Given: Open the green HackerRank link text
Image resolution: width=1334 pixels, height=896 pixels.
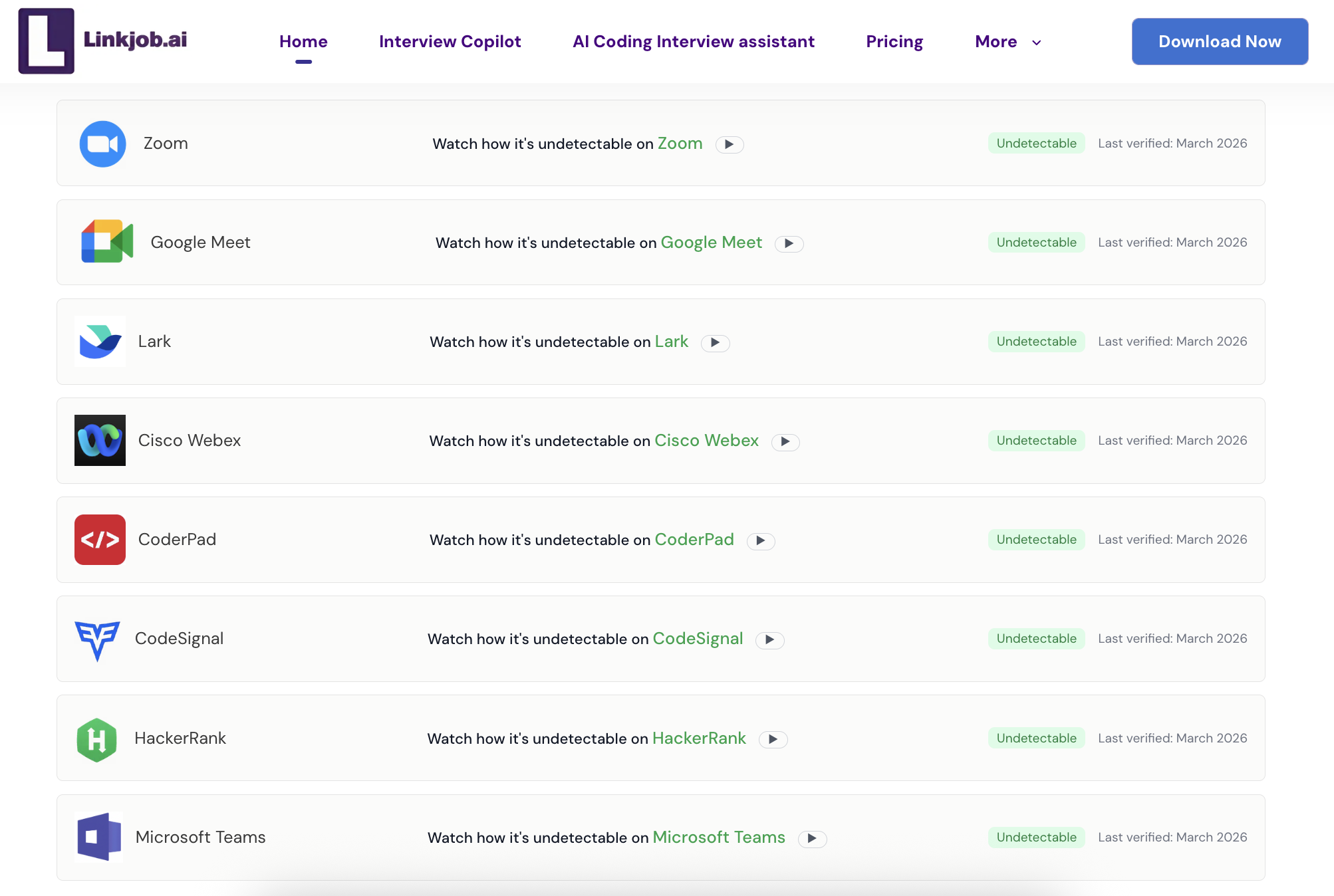Looking at the screenshot, I should (x=698, y=738).
